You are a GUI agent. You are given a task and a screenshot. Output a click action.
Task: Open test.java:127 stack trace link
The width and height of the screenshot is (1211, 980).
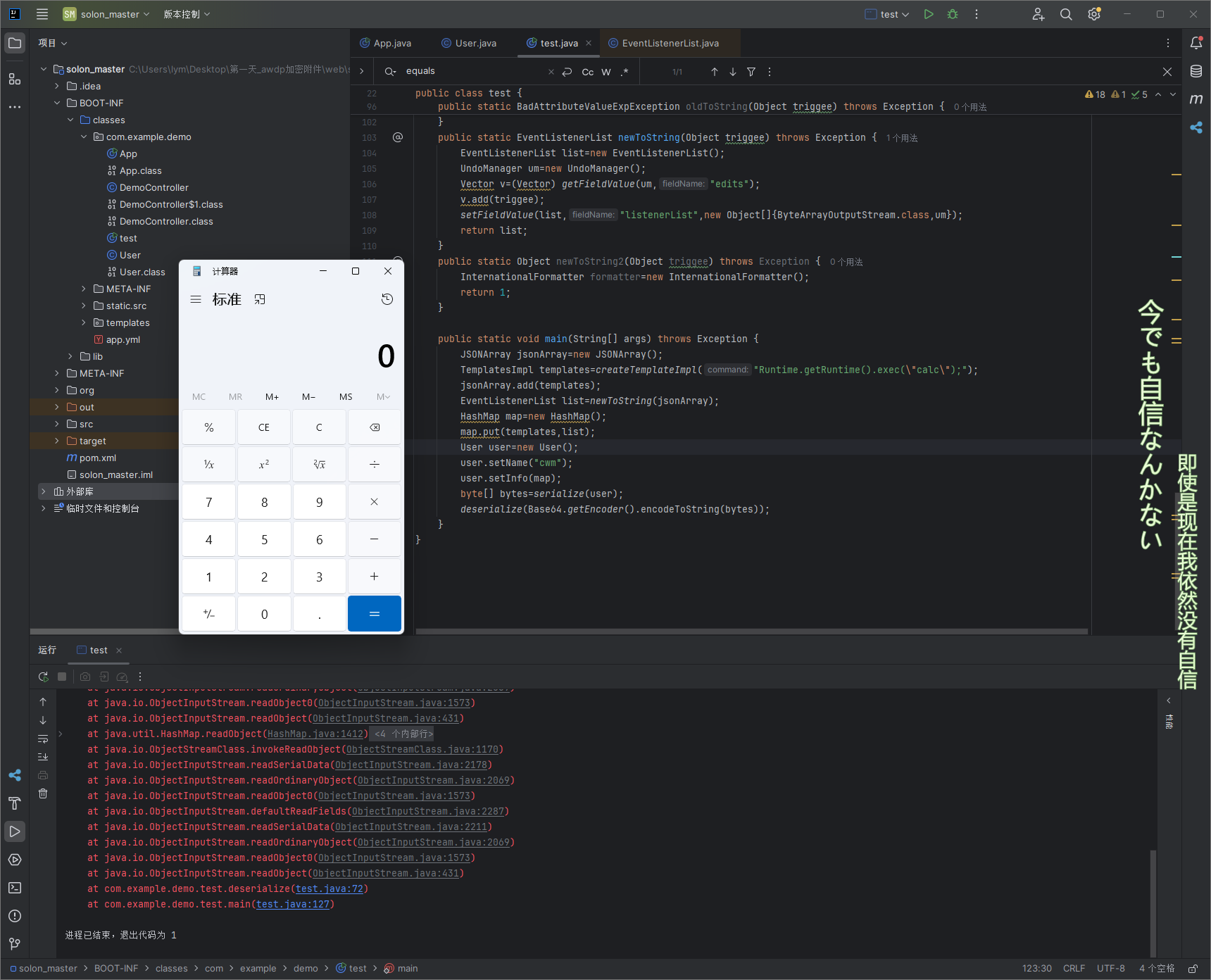pyautogui.click(x=293, y=904)
